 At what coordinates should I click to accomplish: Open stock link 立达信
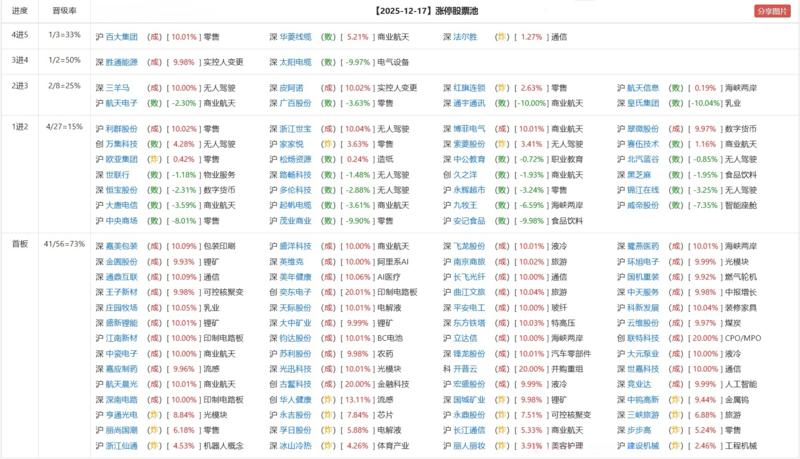point(465,338)
